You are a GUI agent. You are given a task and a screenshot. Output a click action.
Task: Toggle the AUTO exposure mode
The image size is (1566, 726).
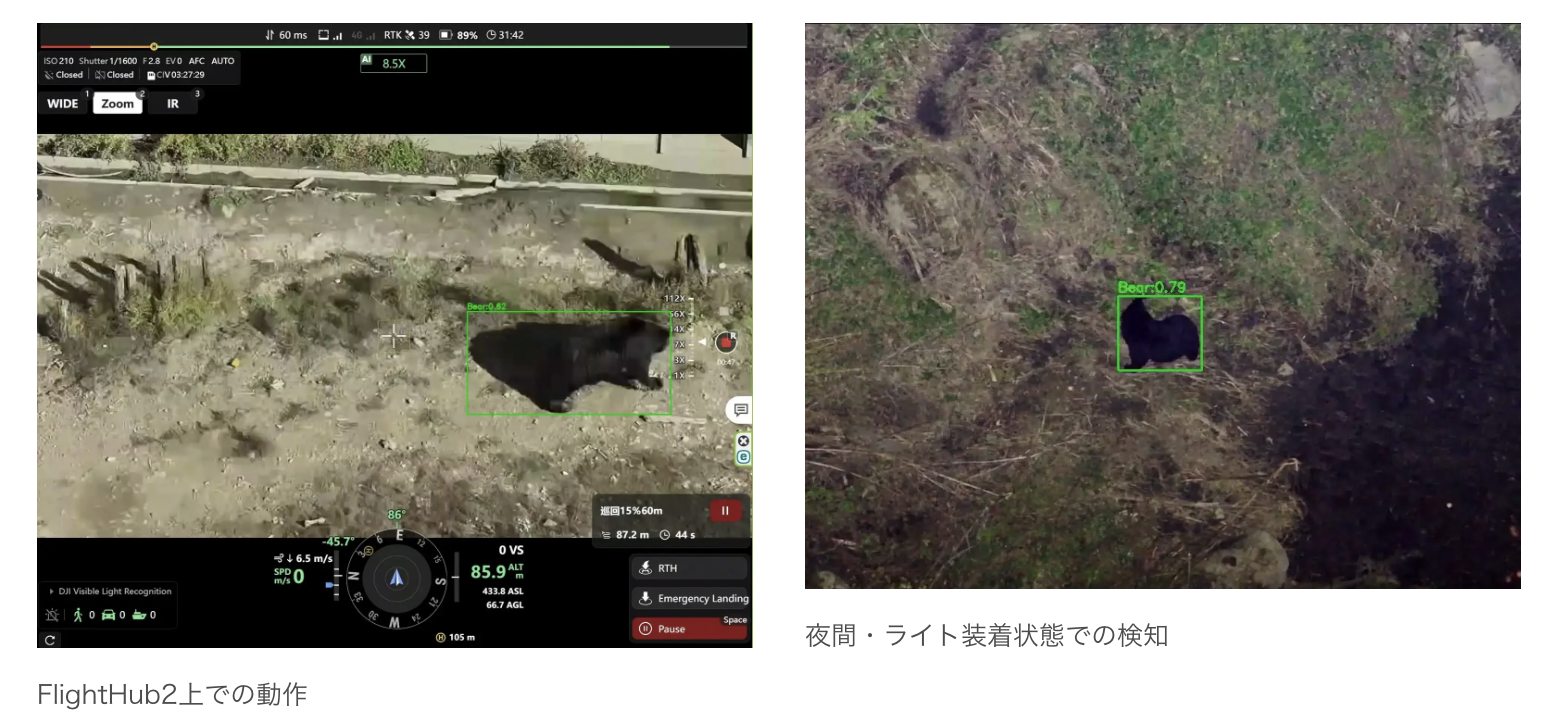(222, 61)
